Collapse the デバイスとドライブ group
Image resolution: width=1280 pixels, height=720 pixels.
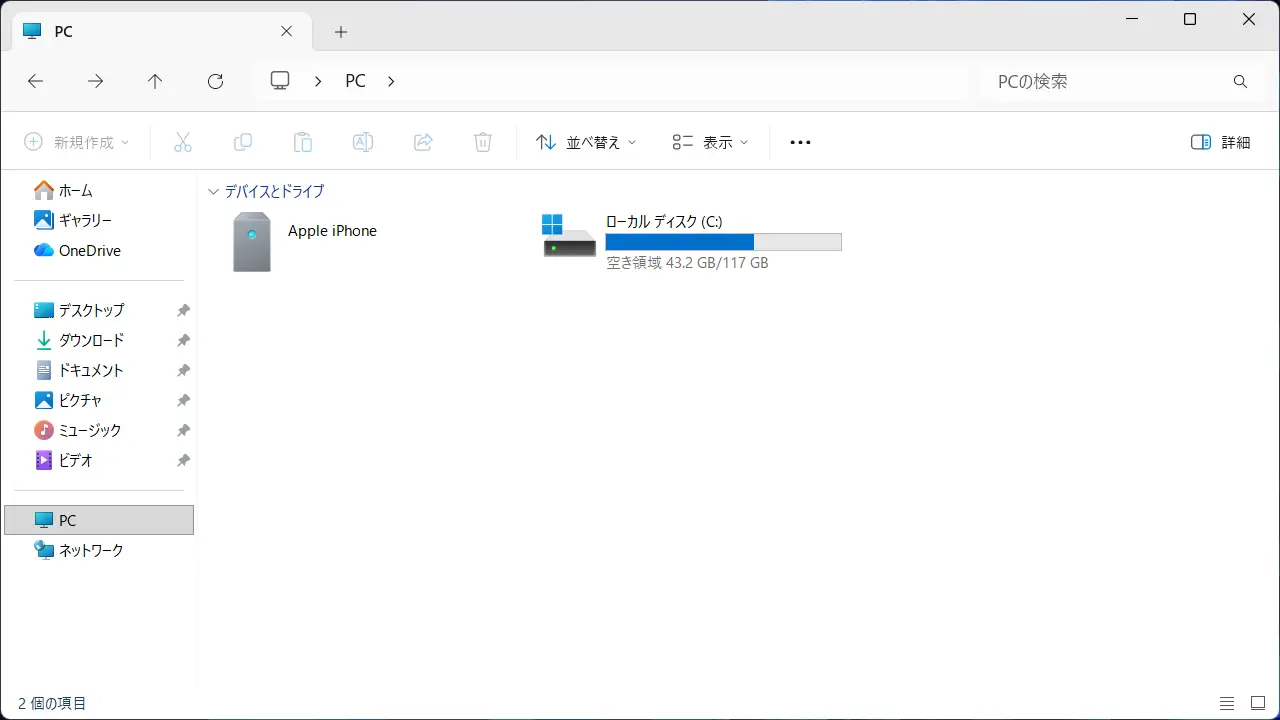click(213, 192)
